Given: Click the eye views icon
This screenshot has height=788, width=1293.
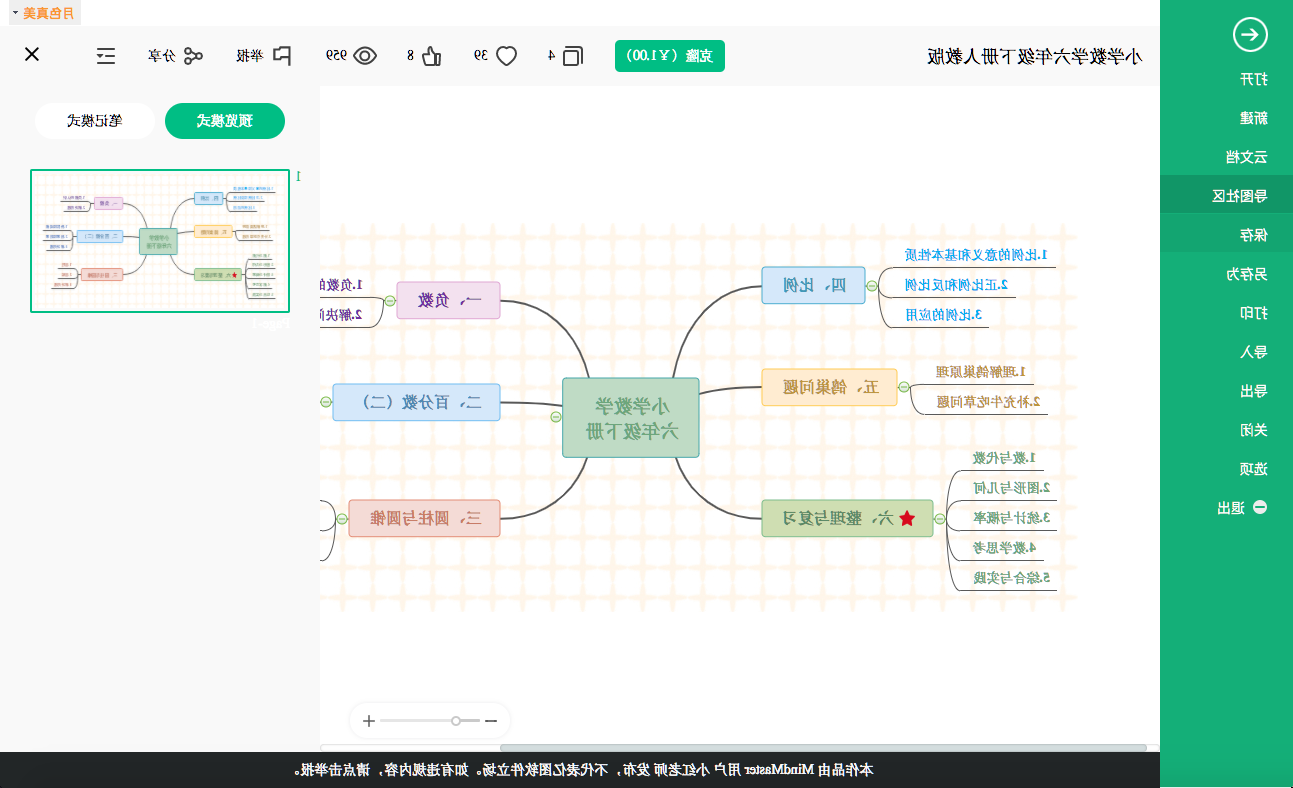Looking at the screenshot, I should 365,56.
